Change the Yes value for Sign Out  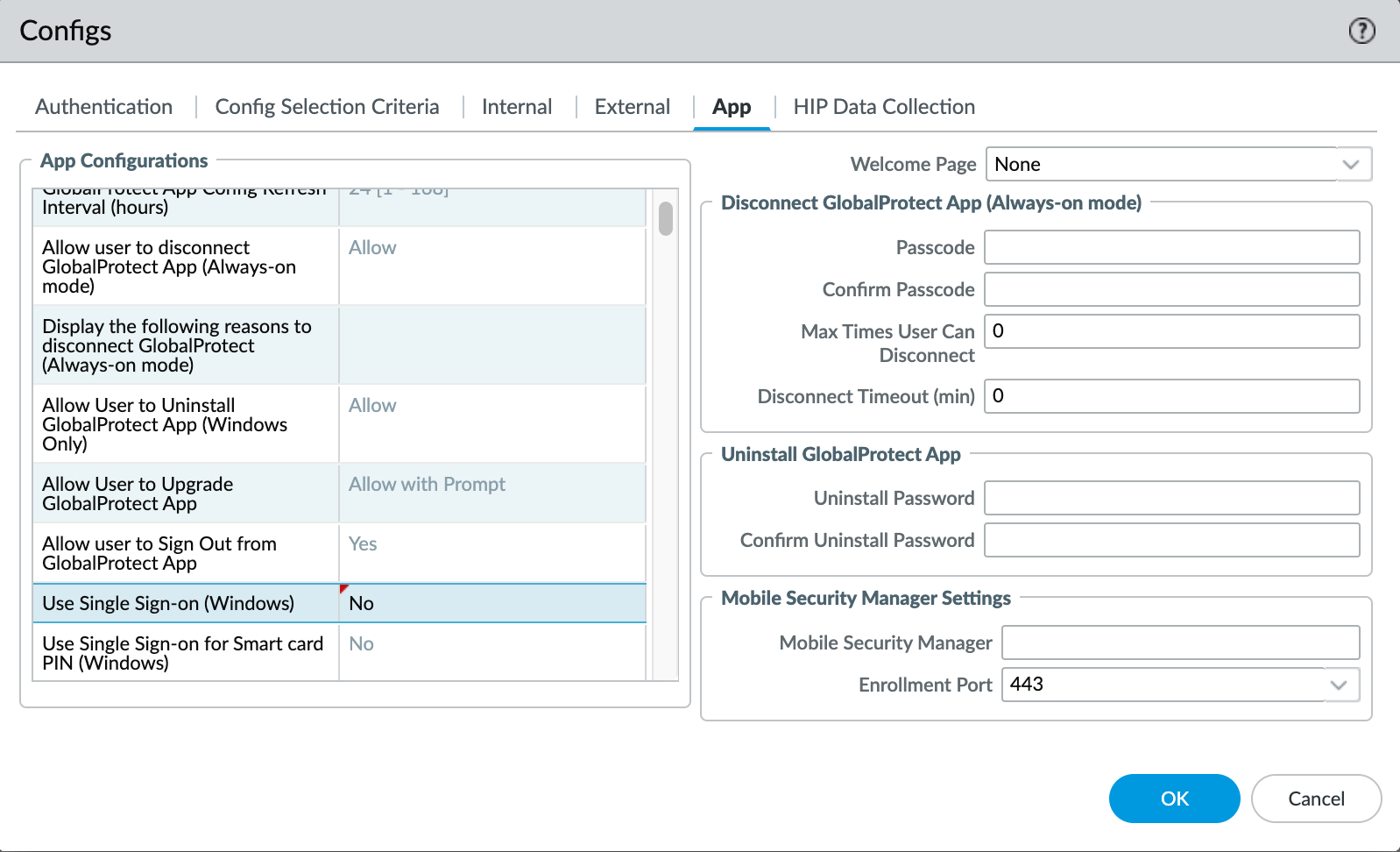click(492, 553)
